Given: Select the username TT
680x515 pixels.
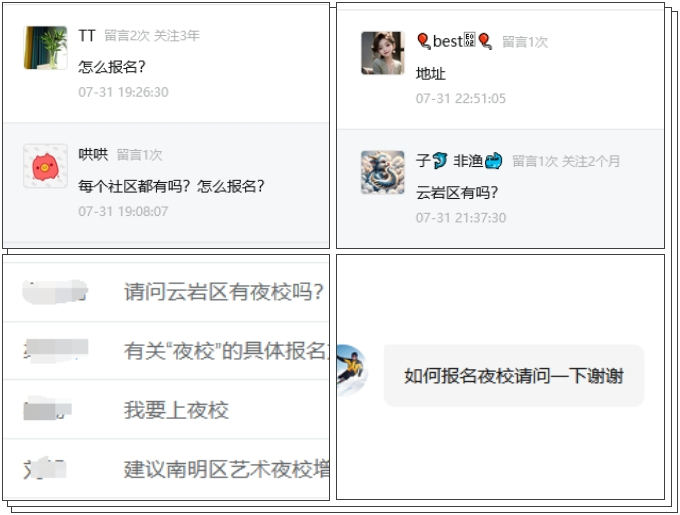Looking at the screenshot, I should pyautogui.click(x=87, y=36).
